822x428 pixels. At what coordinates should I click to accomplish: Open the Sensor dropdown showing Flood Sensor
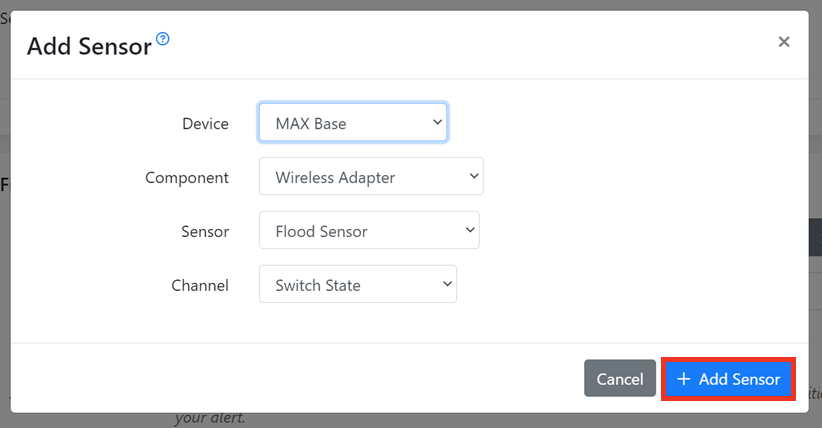[x=358, y=231]
